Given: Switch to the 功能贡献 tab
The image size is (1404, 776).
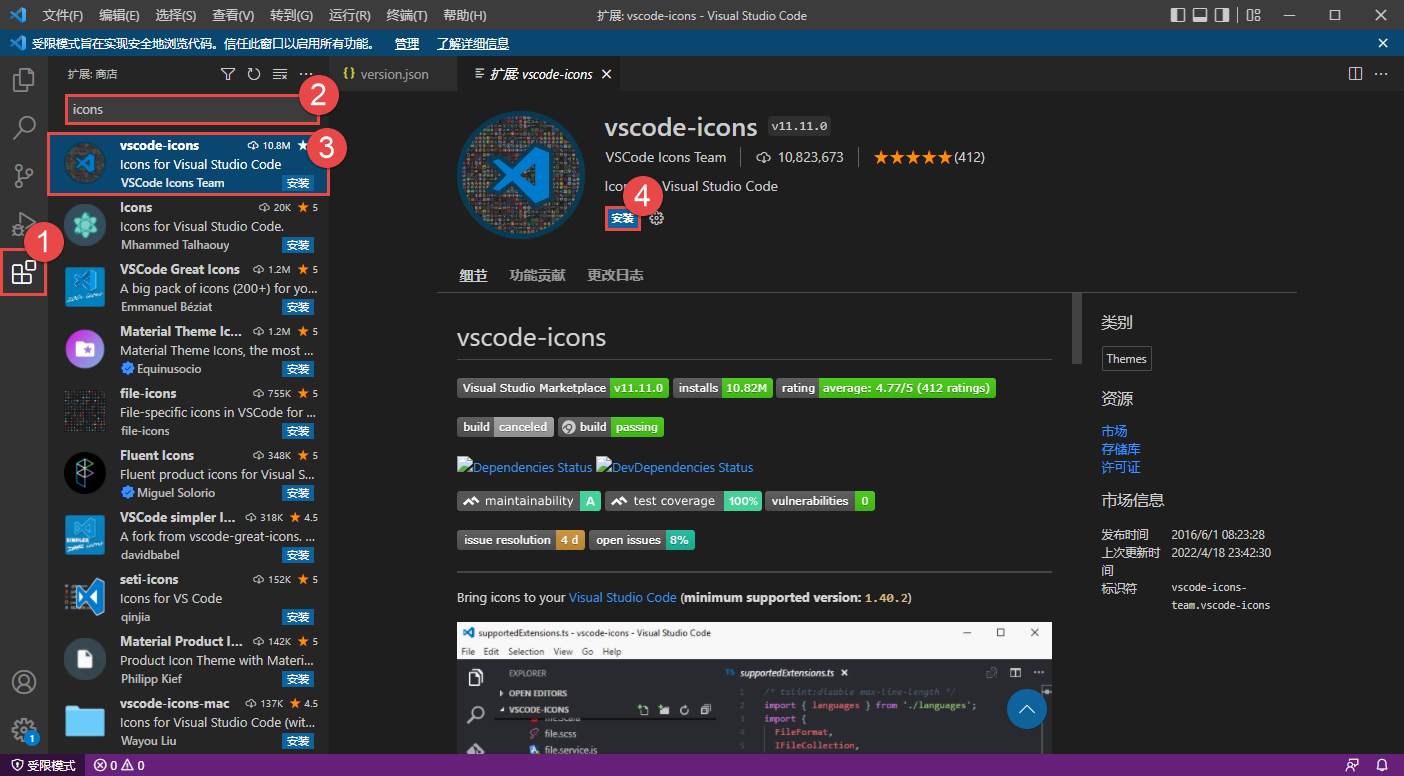Looking at the screenshot, I should (x=538, y=275).
